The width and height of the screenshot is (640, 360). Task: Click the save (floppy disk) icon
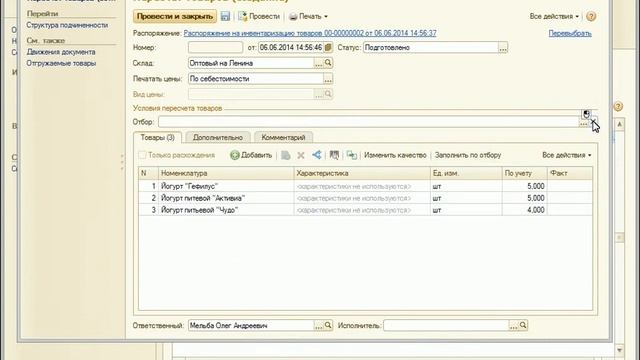point(225,16)
